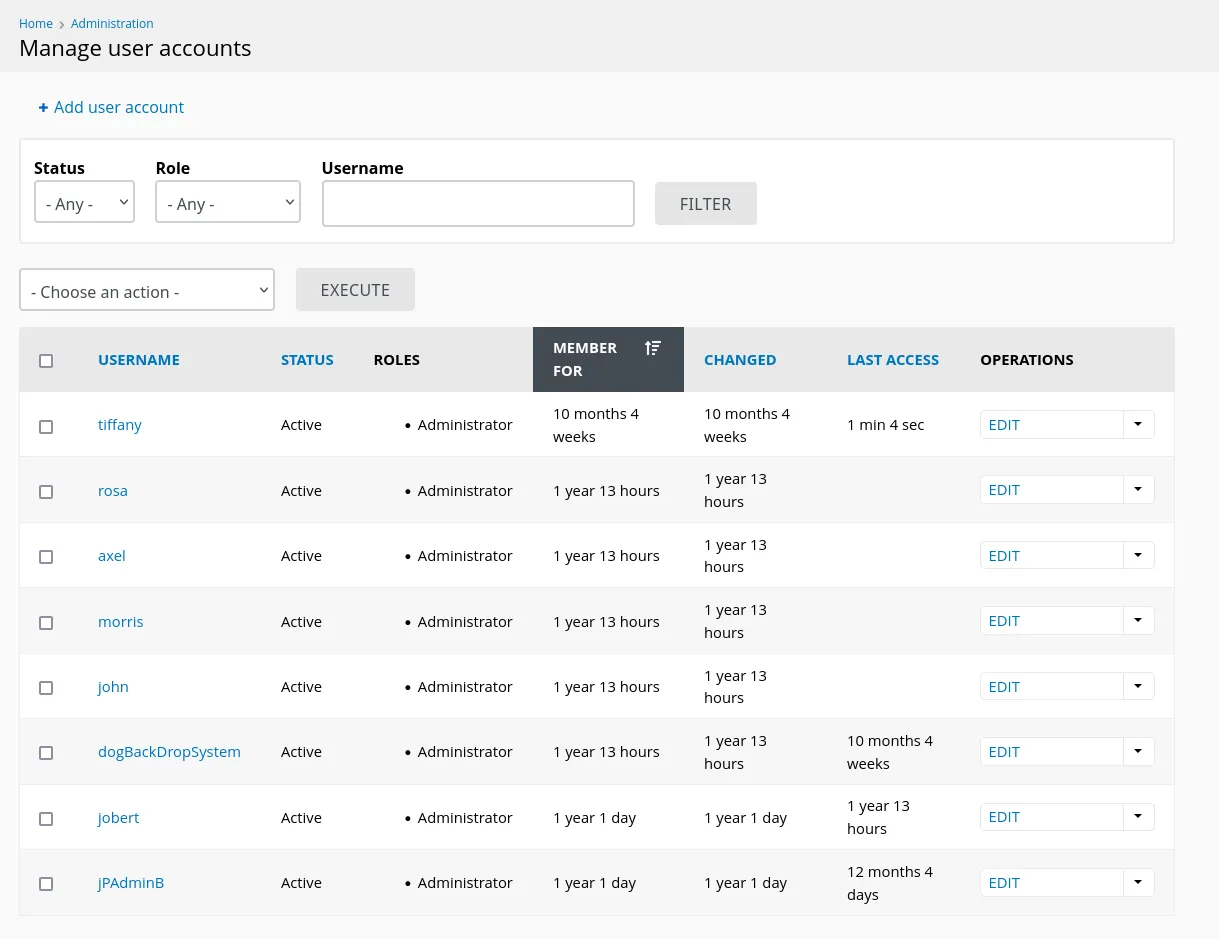Show more operations for jPAdminB
This screenshot has width=1219, height=939.
pos(1138,883)
